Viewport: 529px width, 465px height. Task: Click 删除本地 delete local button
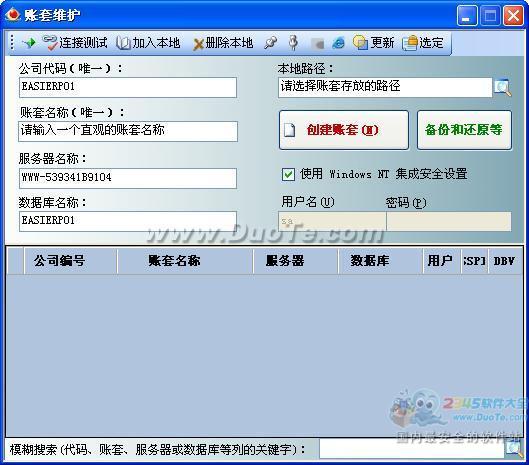223,43
